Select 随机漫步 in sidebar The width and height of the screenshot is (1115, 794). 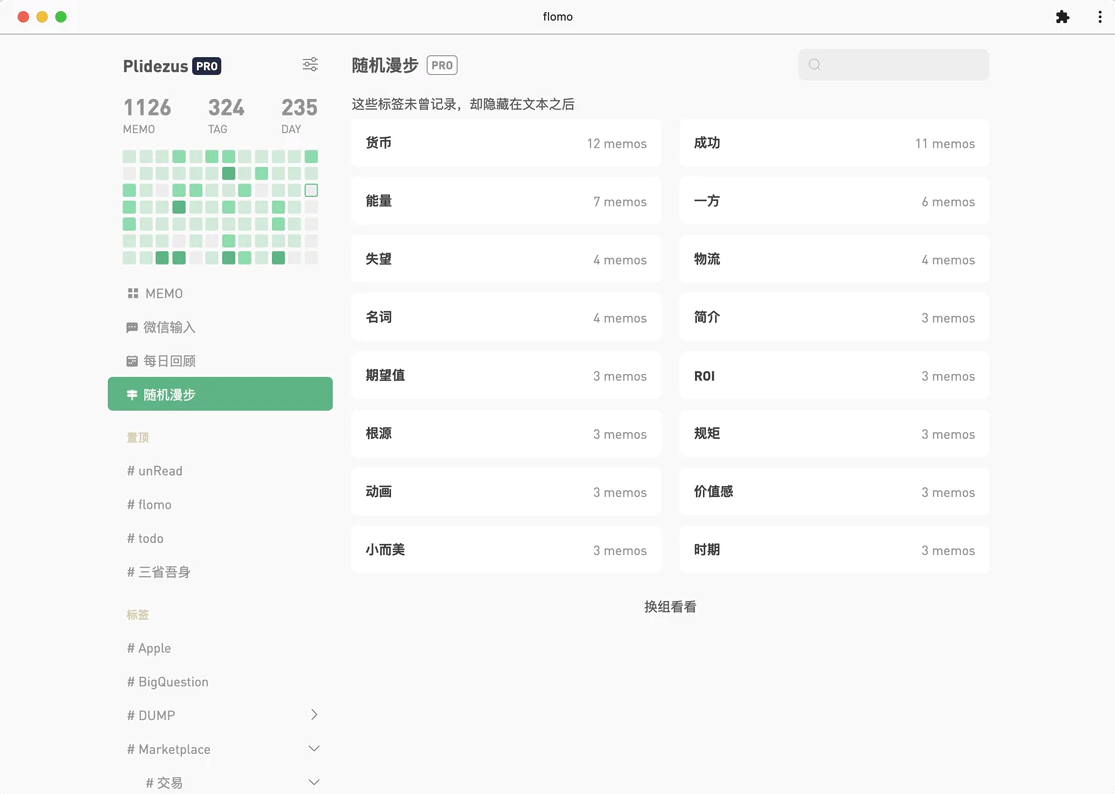(220, 394)
